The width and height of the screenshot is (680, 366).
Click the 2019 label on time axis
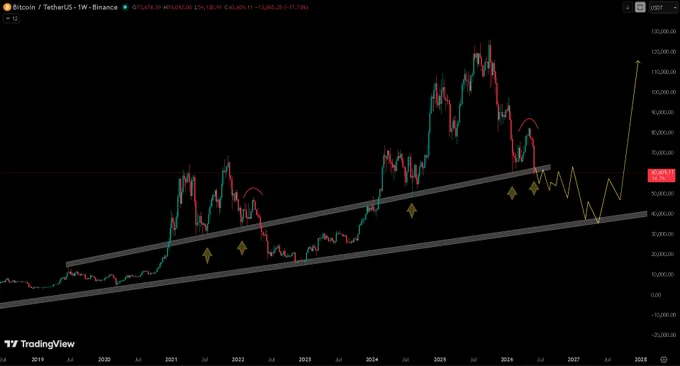pos(37,359)
